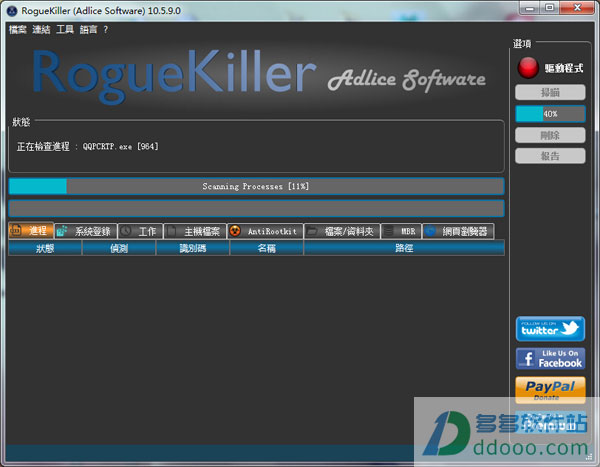Minimize the RogueKiller window

530,8
